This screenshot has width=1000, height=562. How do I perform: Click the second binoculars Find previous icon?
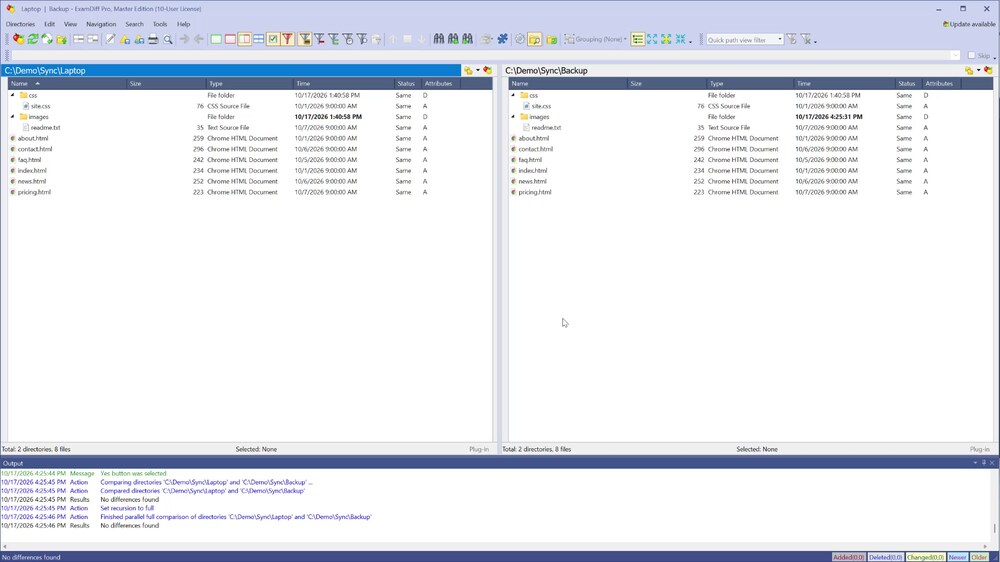pyautogui.click(x=453, y=40)
